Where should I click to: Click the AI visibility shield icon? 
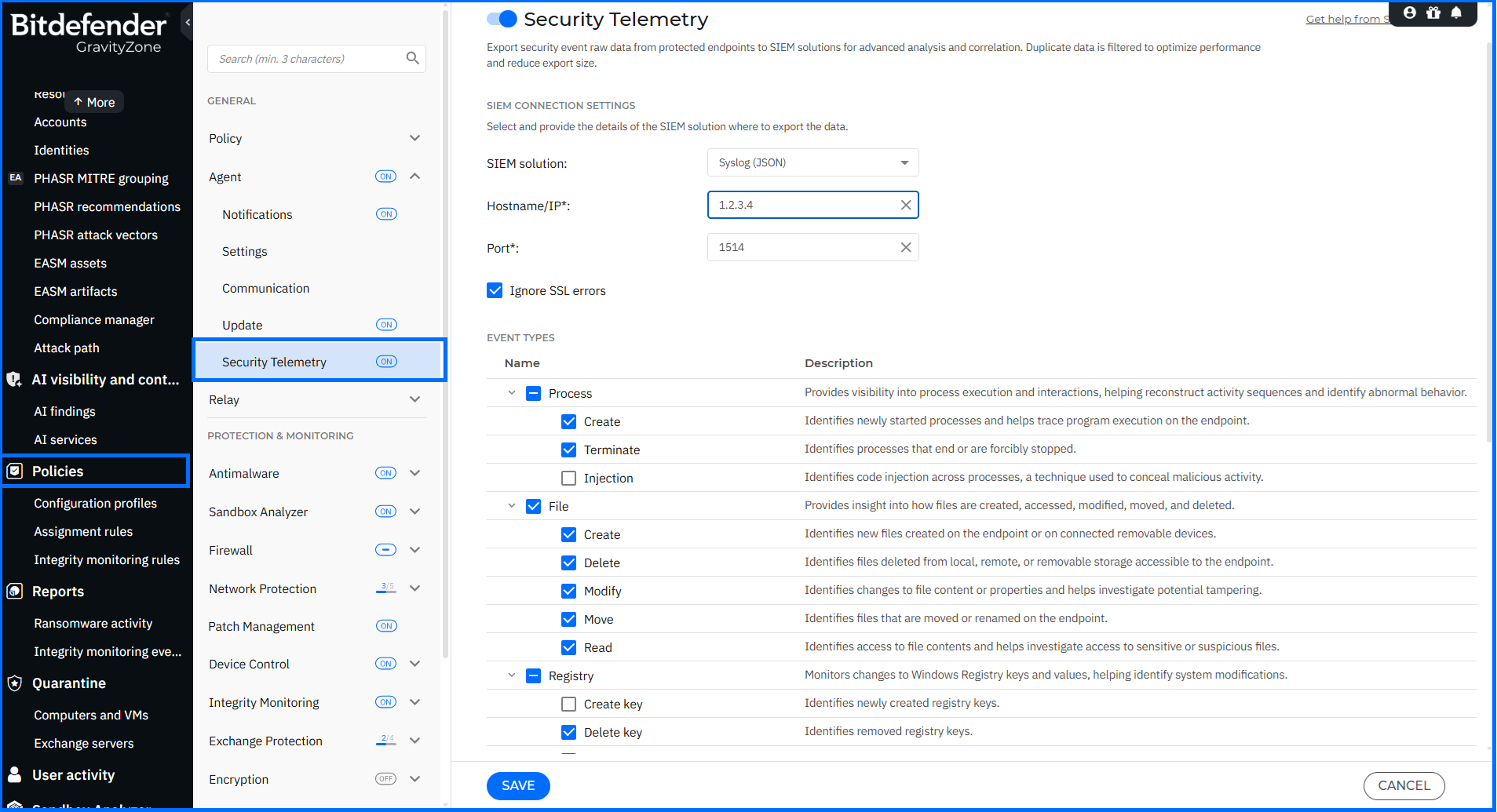[x=15, y=379]
